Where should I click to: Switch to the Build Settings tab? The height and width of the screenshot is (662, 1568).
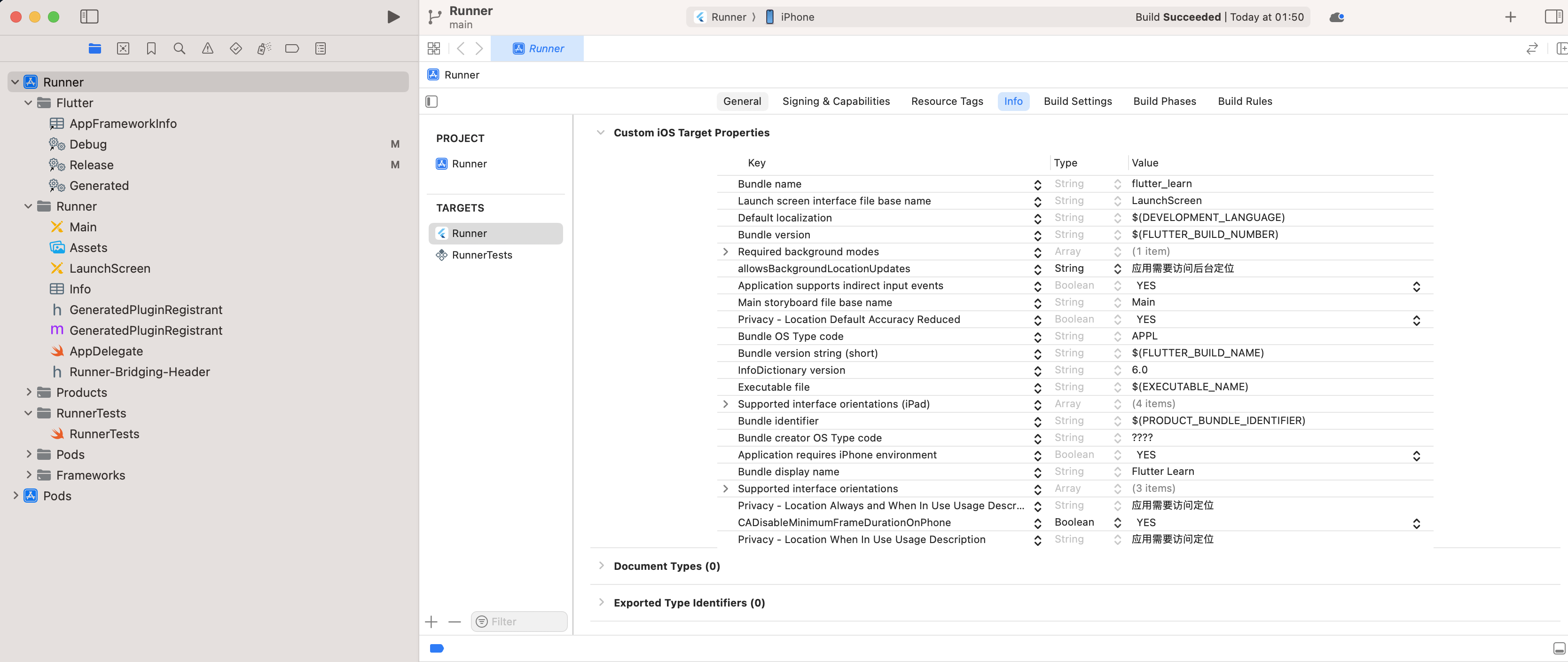click(1077, 102)
